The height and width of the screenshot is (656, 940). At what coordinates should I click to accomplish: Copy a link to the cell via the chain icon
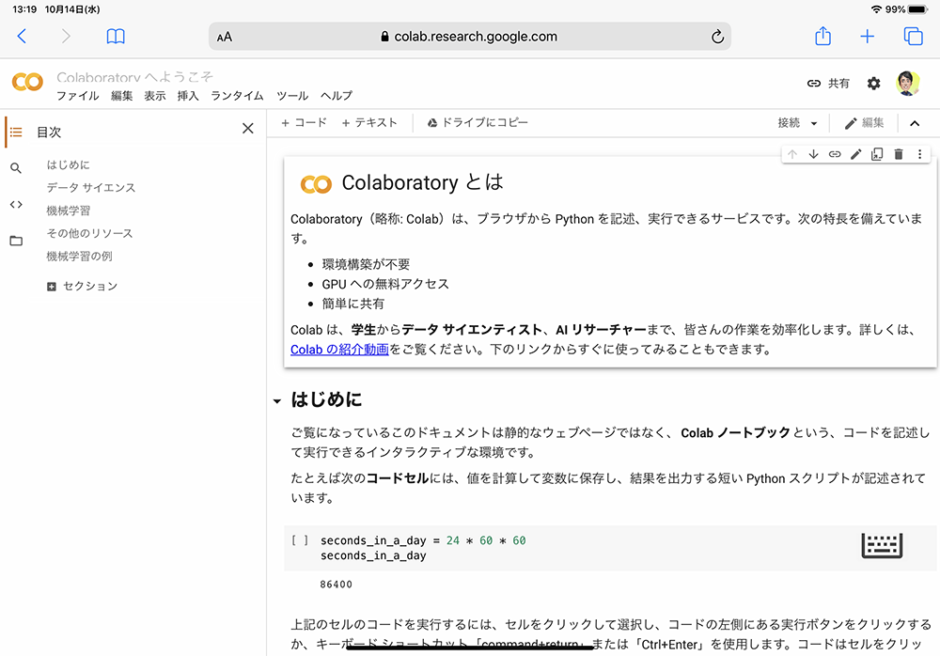tap(834, 154)
